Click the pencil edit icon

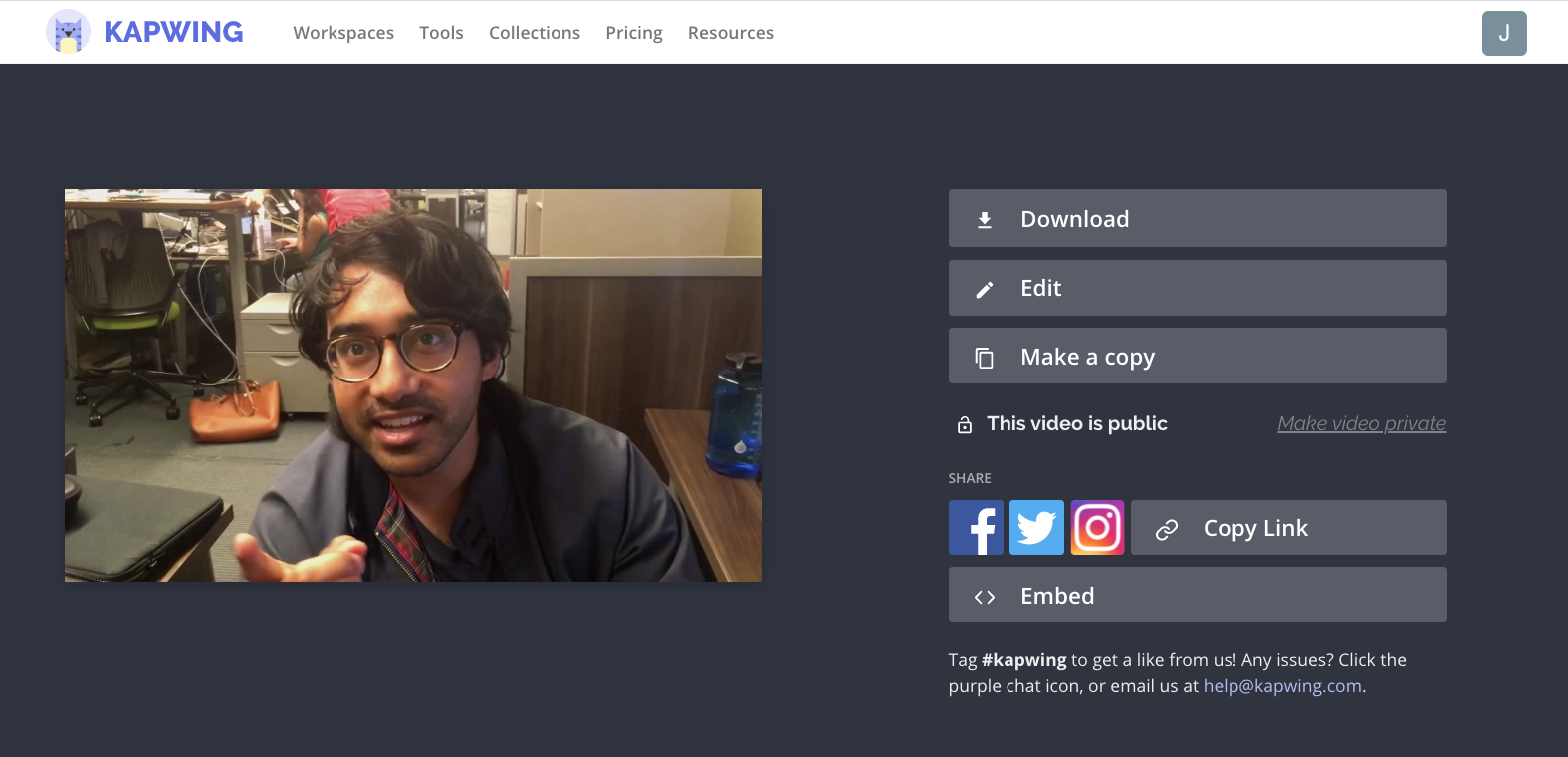click(985, 289)
